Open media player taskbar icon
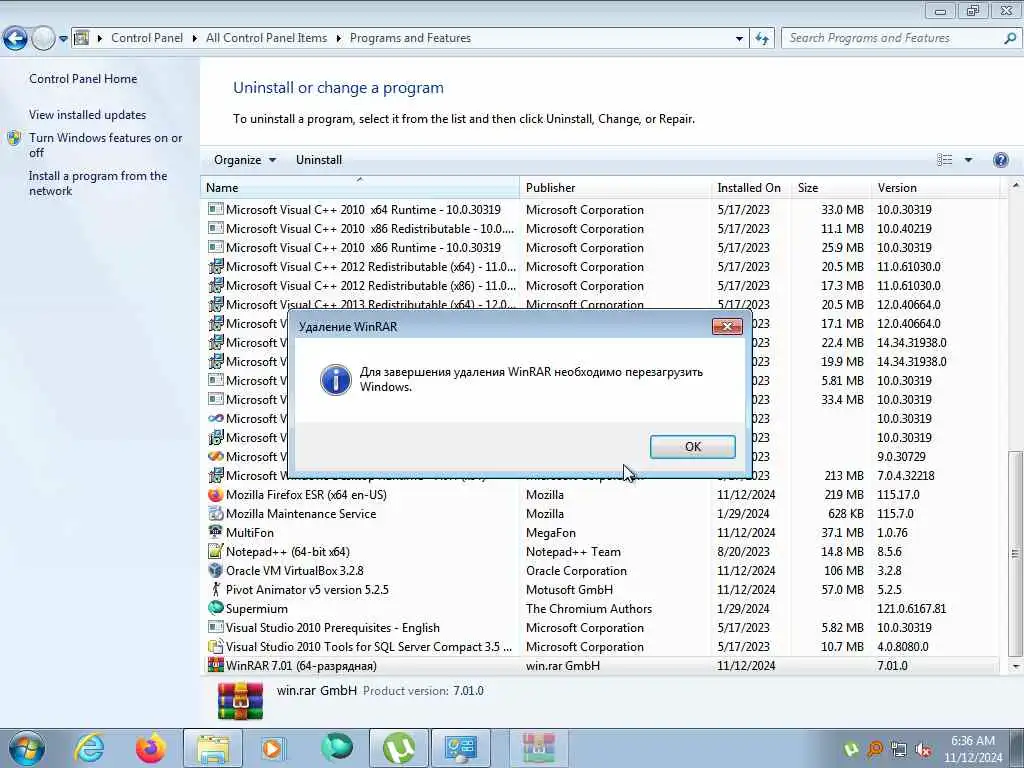The image size is (1024, 768). 273,748
